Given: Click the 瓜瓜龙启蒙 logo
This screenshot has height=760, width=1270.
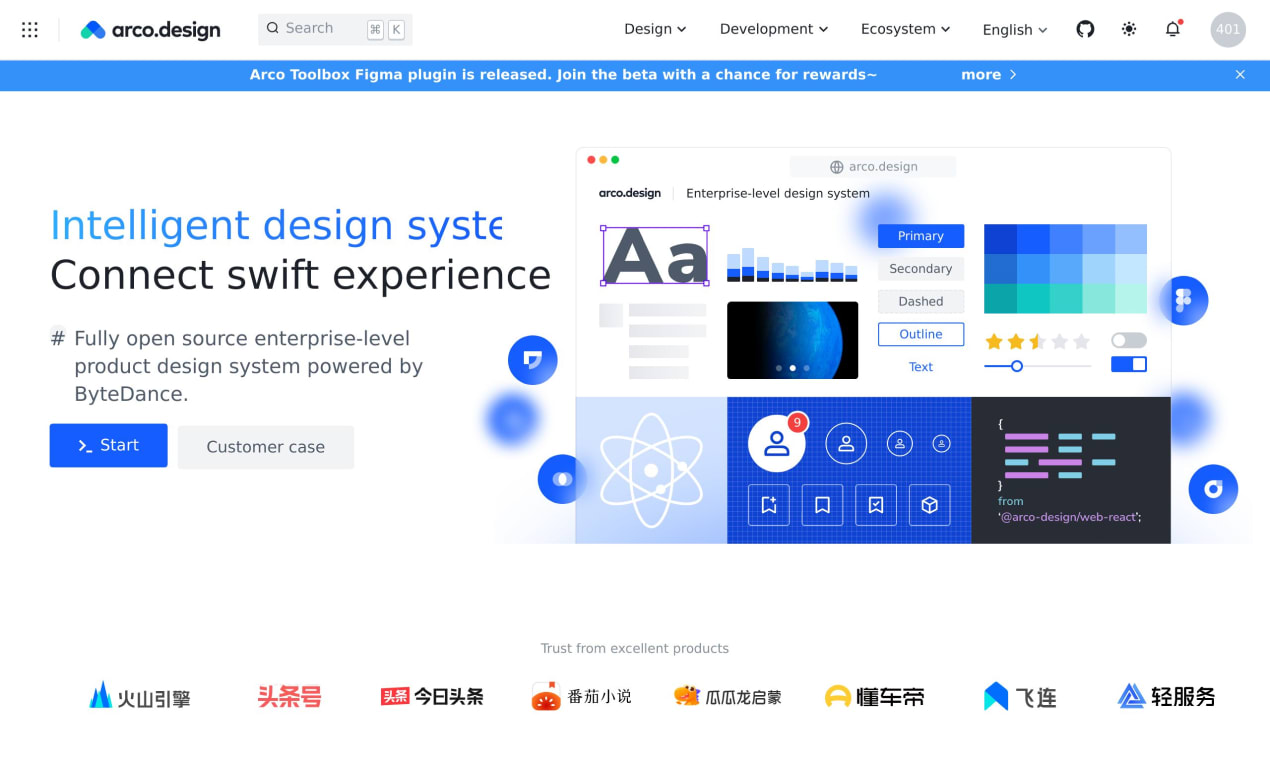Looking at the screenshot, I should tap(728, 696).
